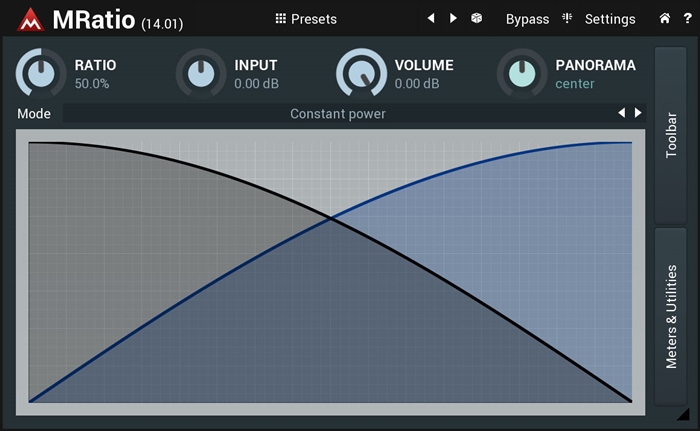The height and width of the screenshot is (431, 700).
Task: Click the INPUT value 0.00 dB
Action: 256,84
